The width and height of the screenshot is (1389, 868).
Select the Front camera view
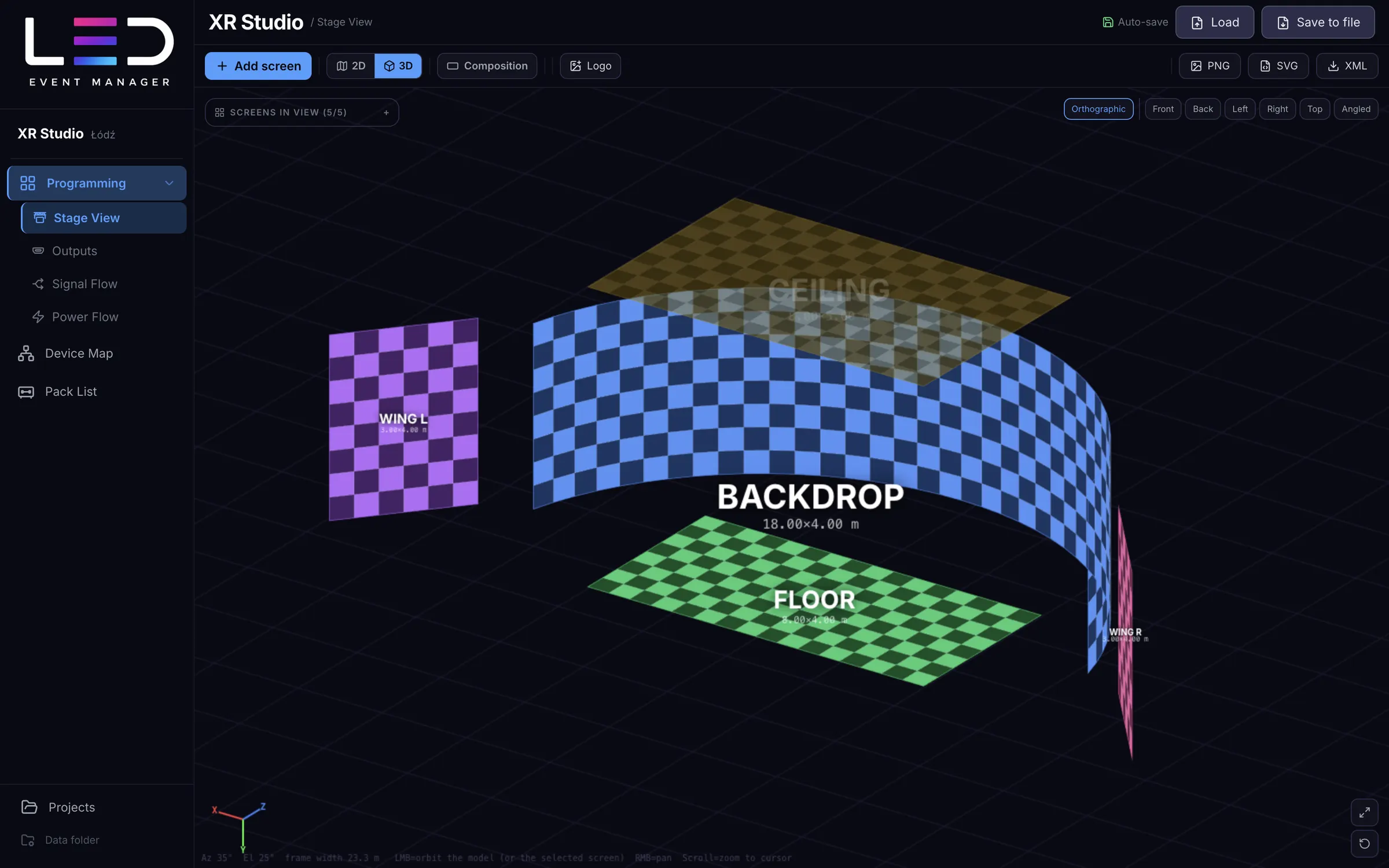click(1163, 109)
